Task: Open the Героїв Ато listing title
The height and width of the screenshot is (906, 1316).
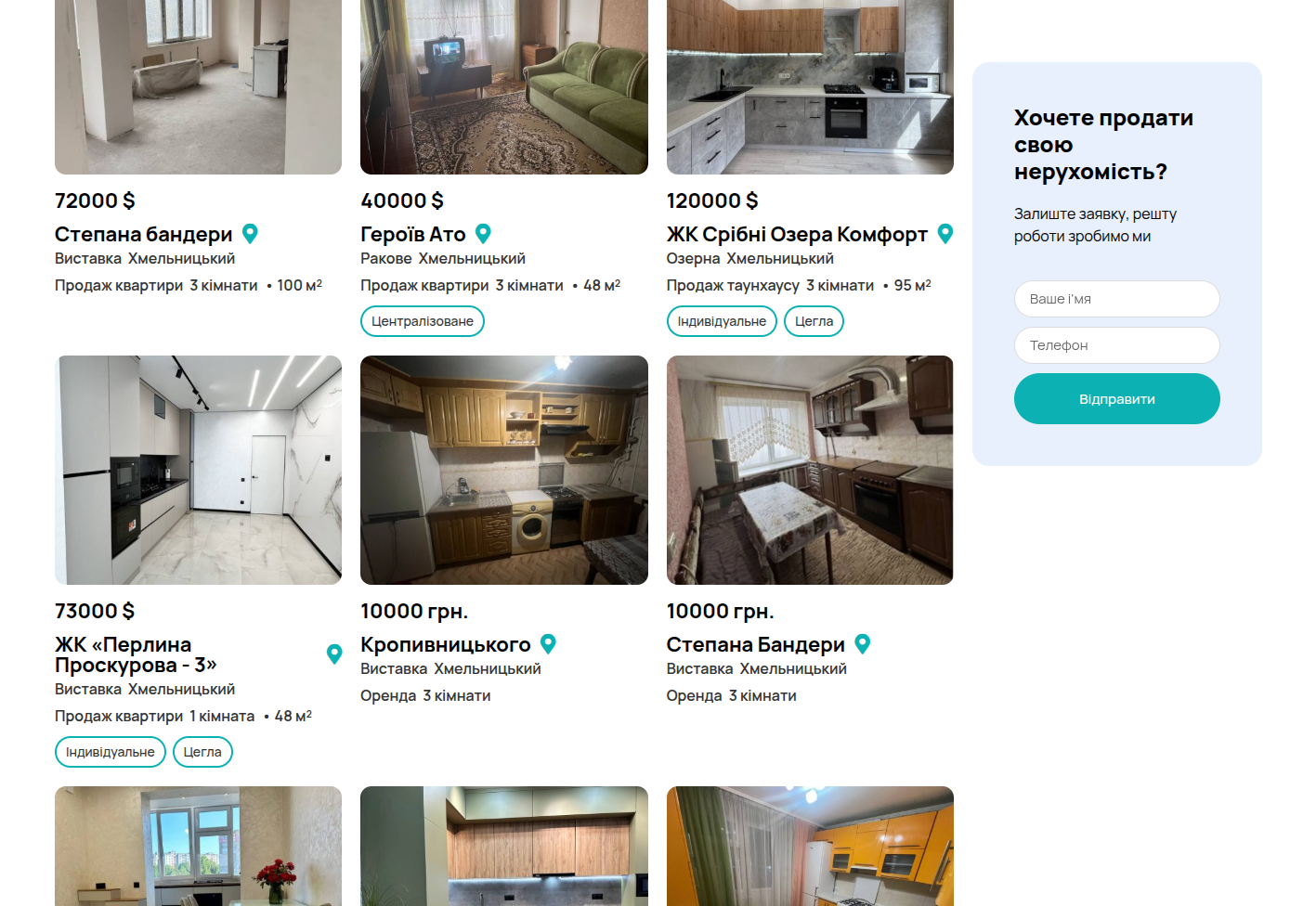Action: [413, 234]
